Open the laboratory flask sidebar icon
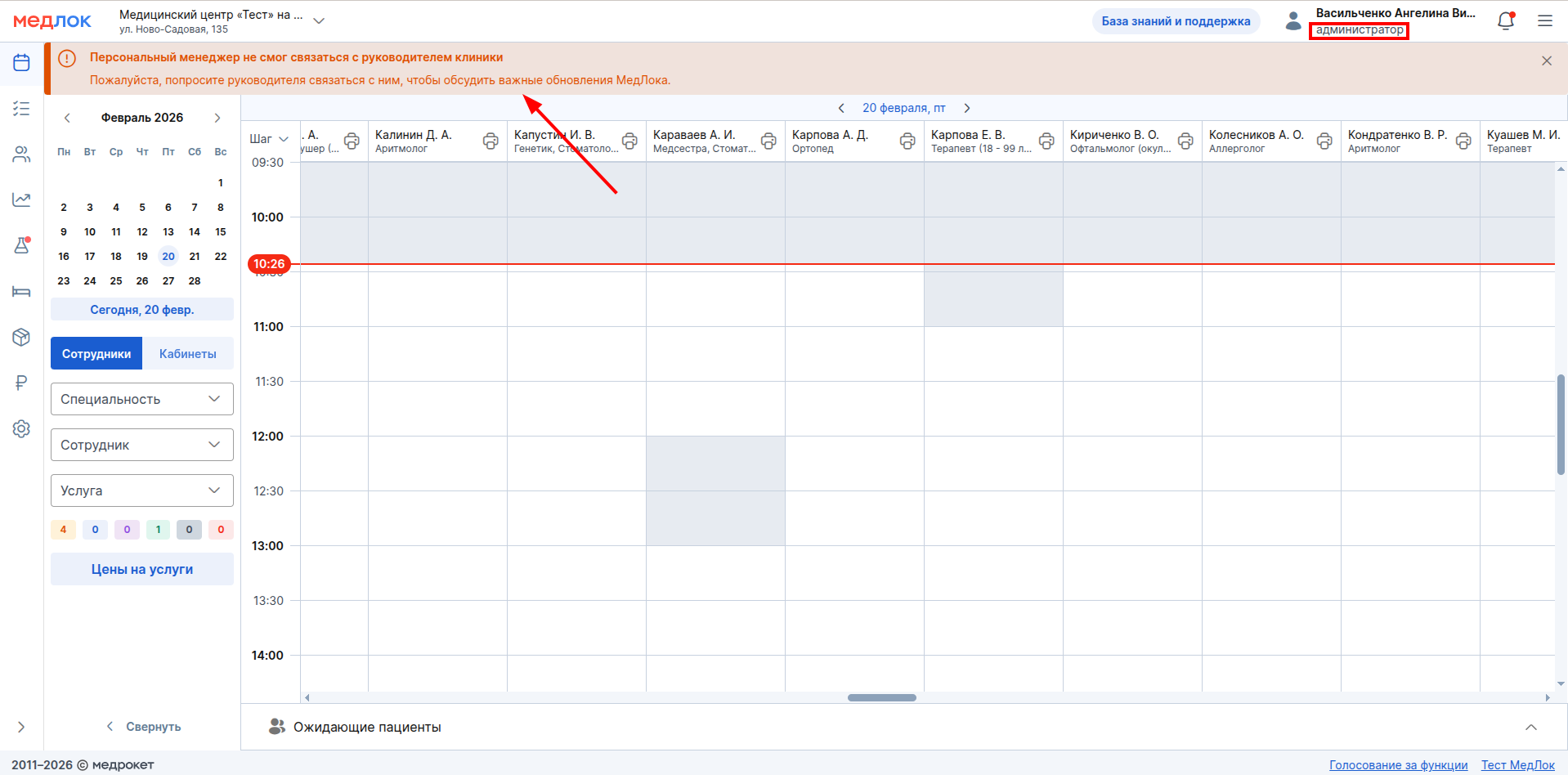This screenshot has height=775, width=1568. tap(21, 245)
